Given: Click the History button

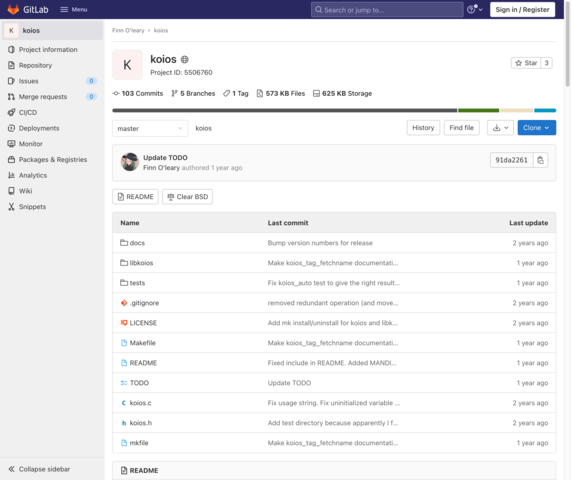Looking at the screenshot, I should tap(423, 128).
